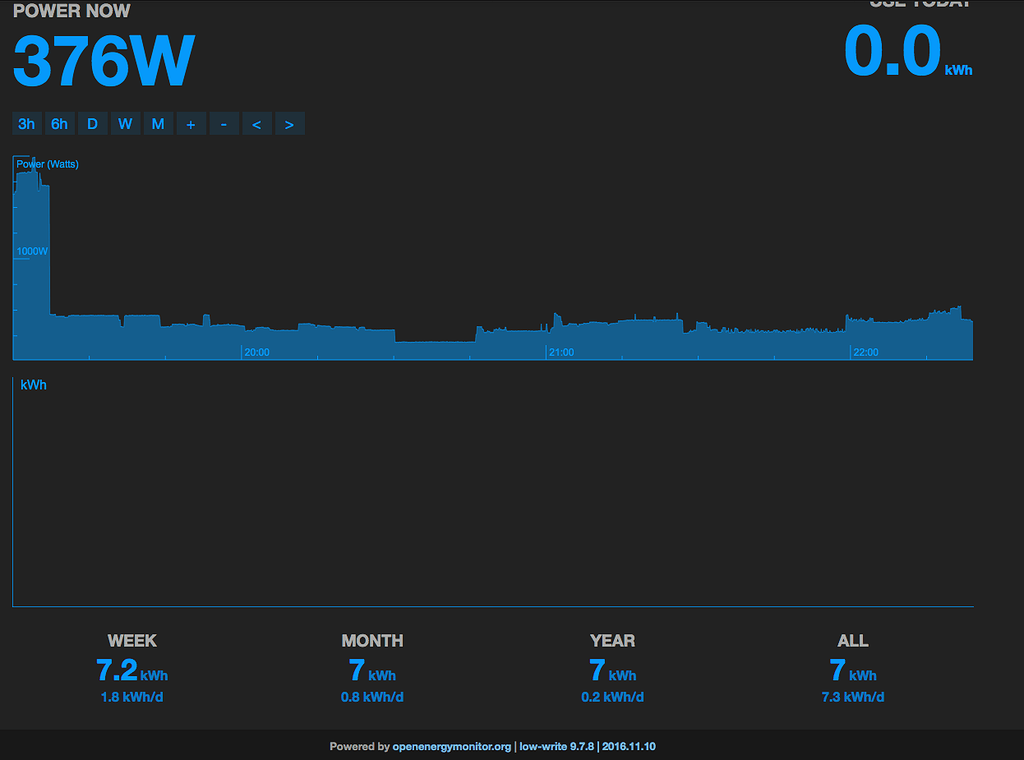Viewport: 1024px width, 760px height.
Task: Pan forward with the > arrow button
Action: [289, 123]
